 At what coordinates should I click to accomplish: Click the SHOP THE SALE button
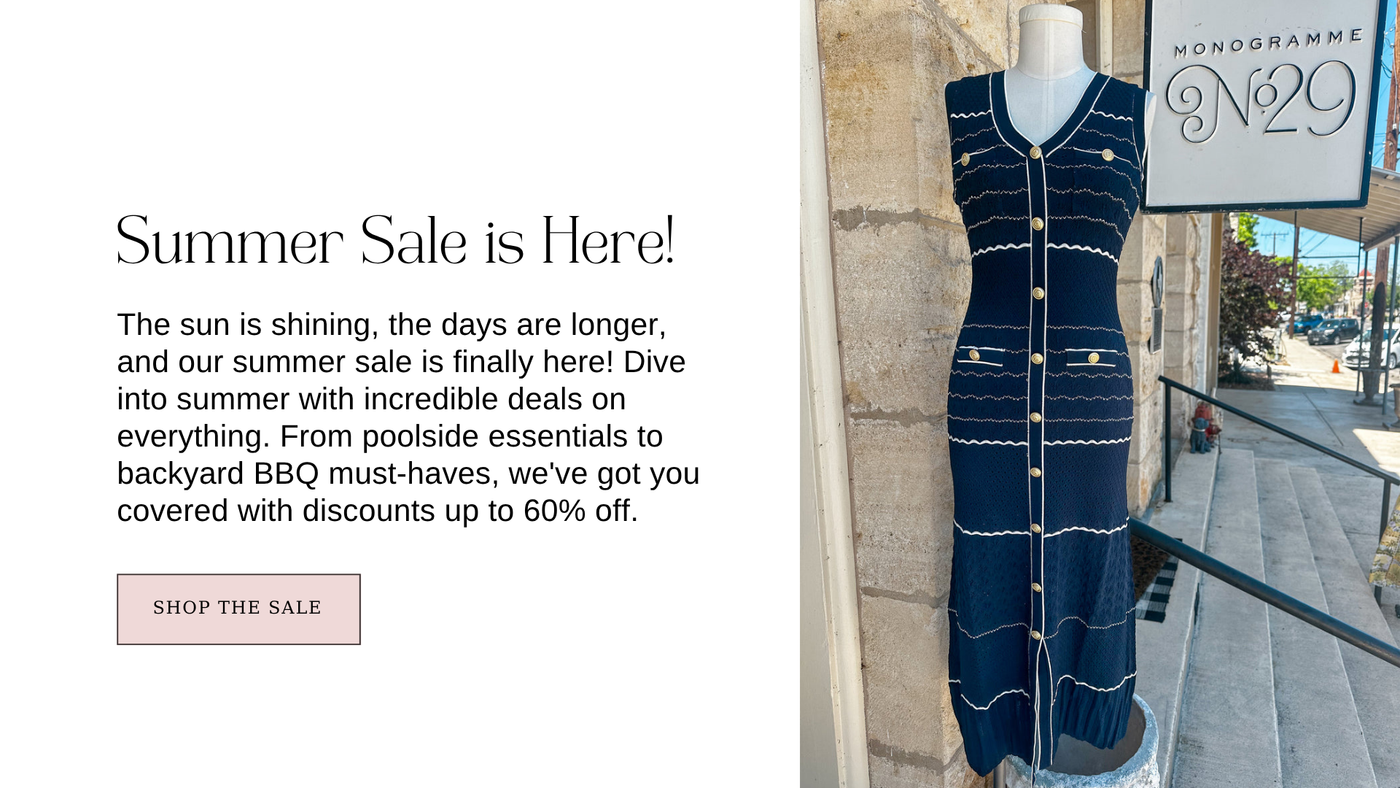pyautogui.click(x=238, y=609)
